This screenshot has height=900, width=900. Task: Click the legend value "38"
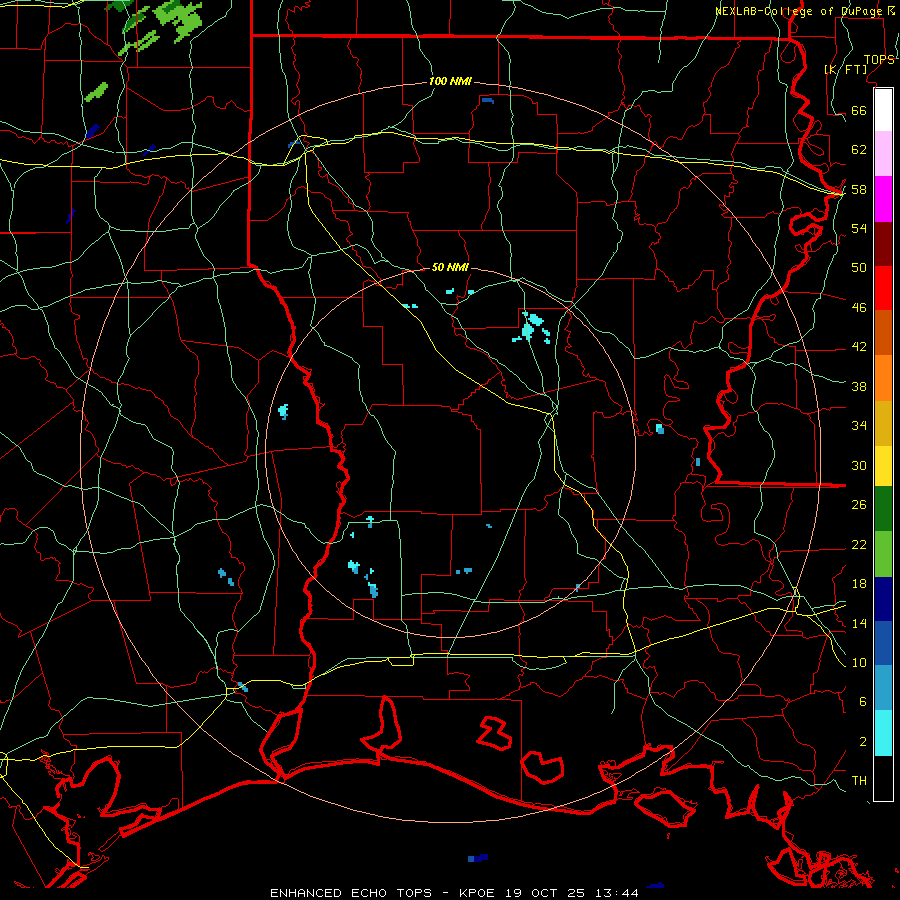coord(859,387)
